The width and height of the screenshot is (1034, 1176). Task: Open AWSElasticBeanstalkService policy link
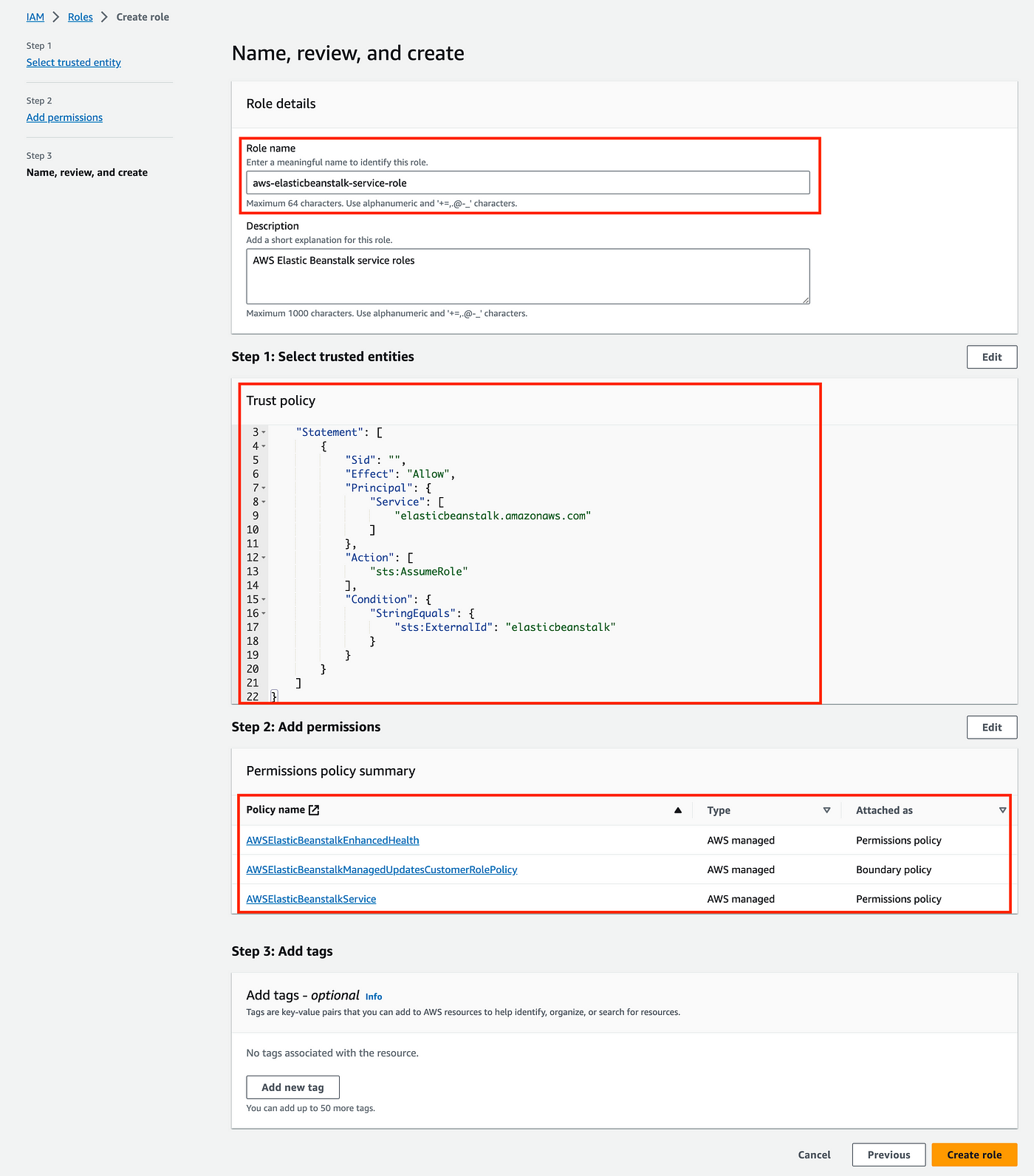311,899
